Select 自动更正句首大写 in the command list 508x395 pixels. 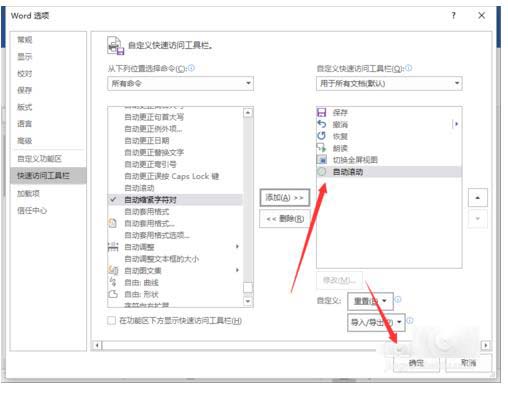tap(175, 117)
